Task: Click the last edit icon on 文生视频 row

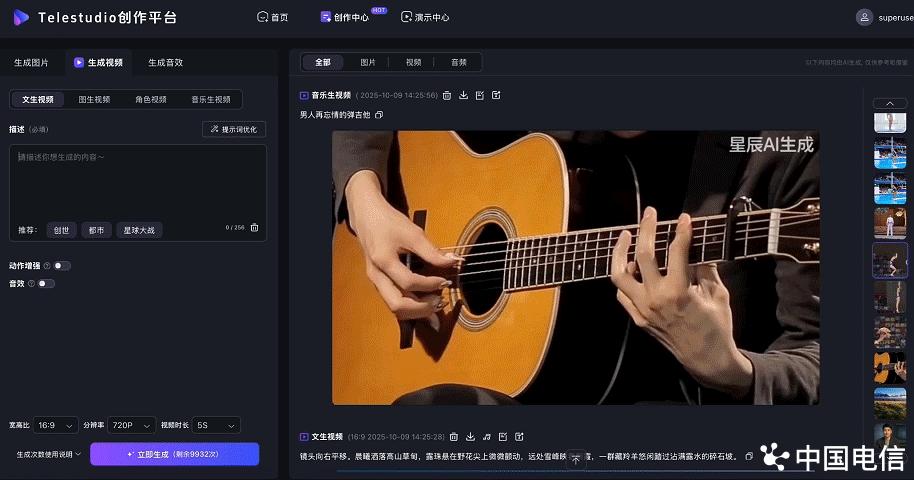Action: pos(519,436)
